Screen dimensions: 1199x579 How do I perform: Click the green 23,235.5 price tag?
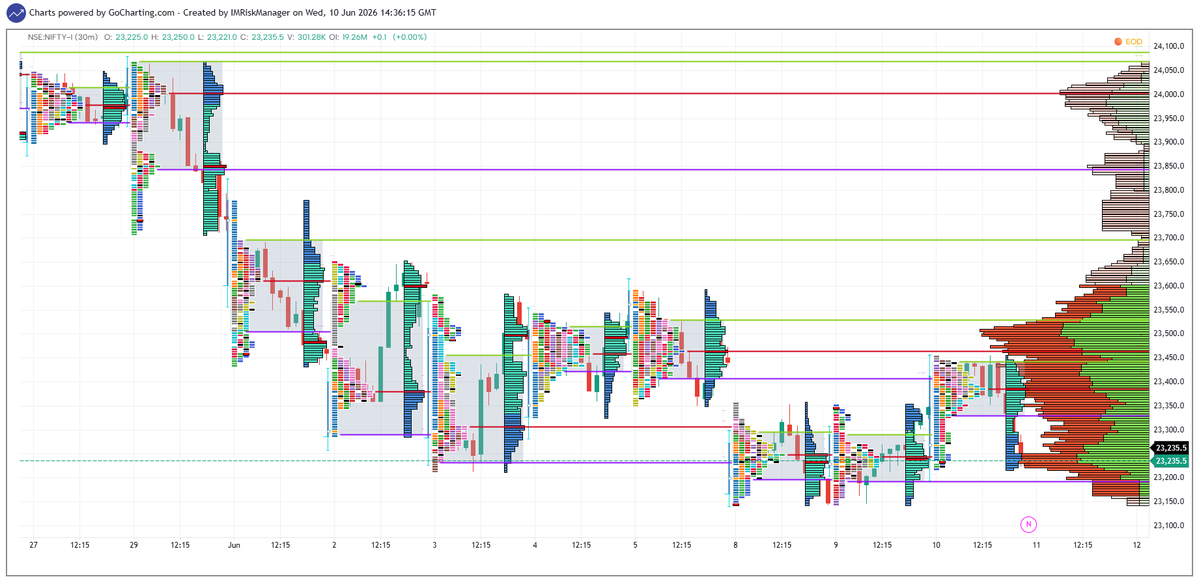(x=1171, y=461)
